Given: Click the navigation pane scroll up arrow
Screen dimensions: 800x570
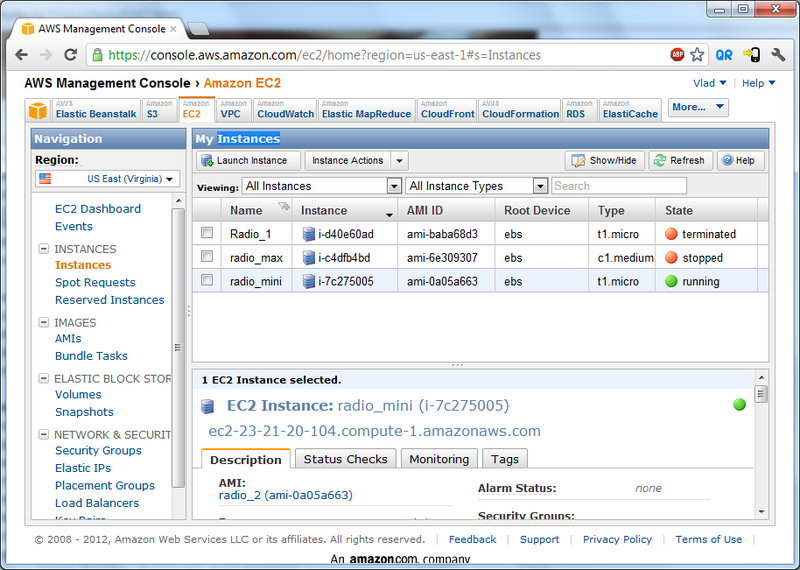Looking at the screenshot, I should pyautogui.click(x=178, y=201).
